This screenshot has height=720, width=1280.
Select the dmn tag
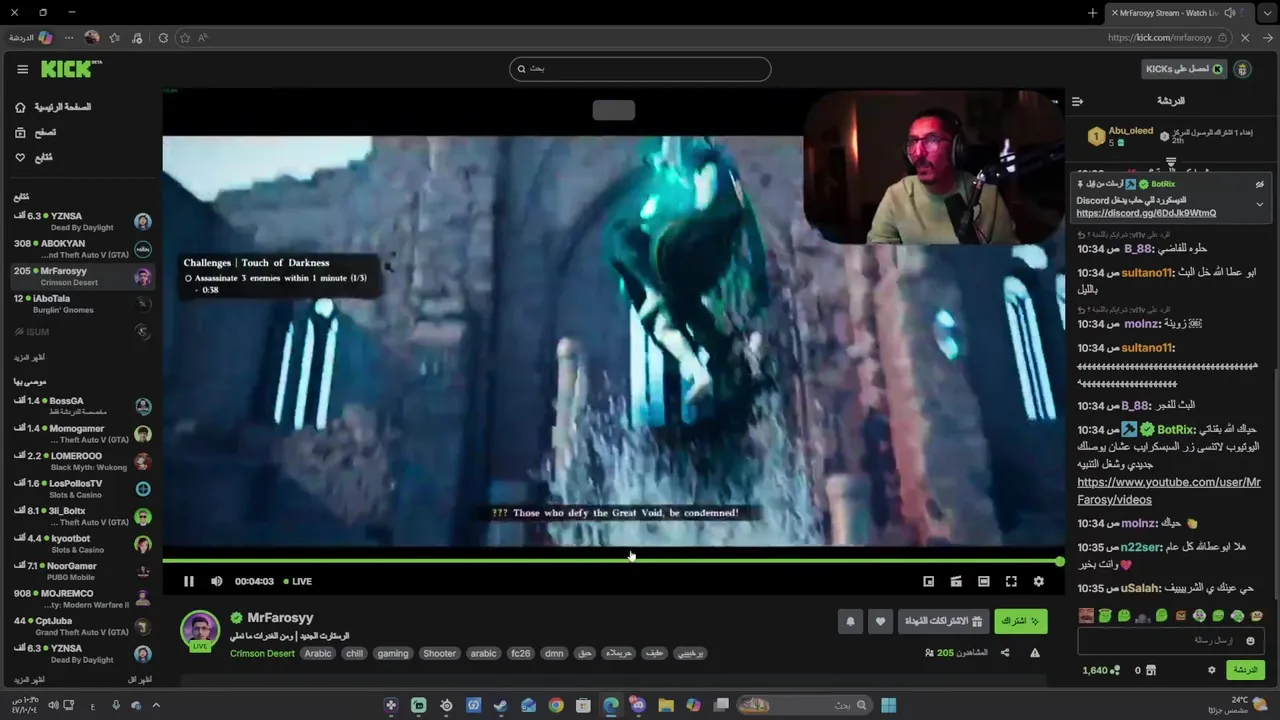click(x=553, y=653)
